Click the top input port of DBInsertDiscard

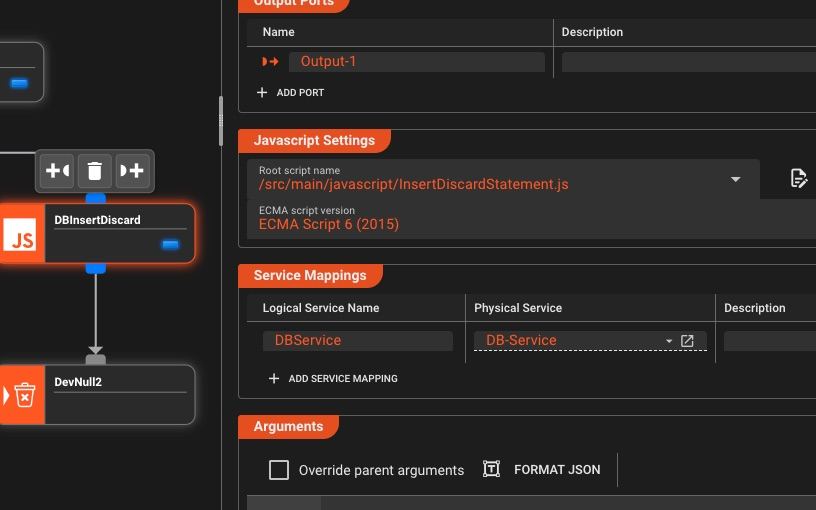click(x=96, y=199)
